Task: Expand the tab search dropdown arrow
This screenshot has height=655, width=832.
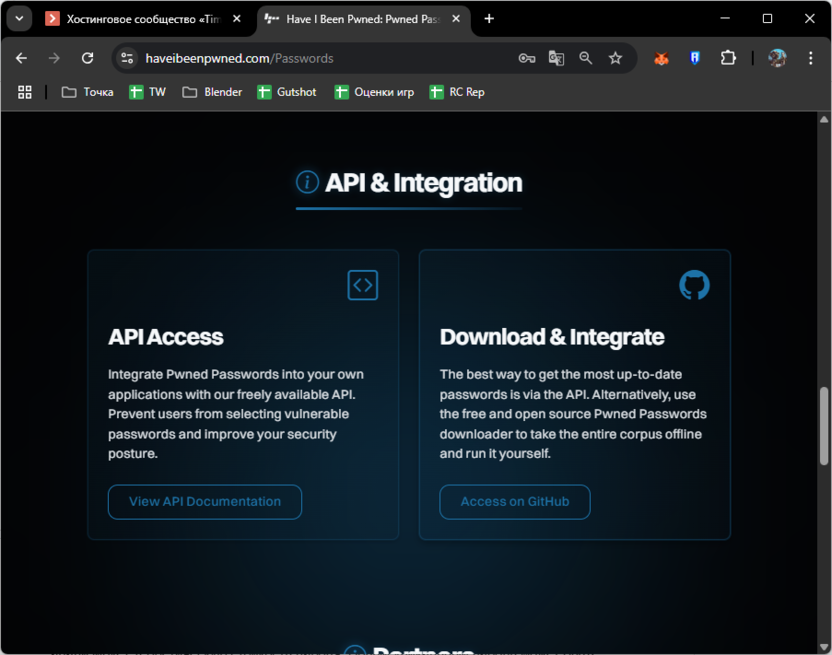Action: [x=19, y=19]
